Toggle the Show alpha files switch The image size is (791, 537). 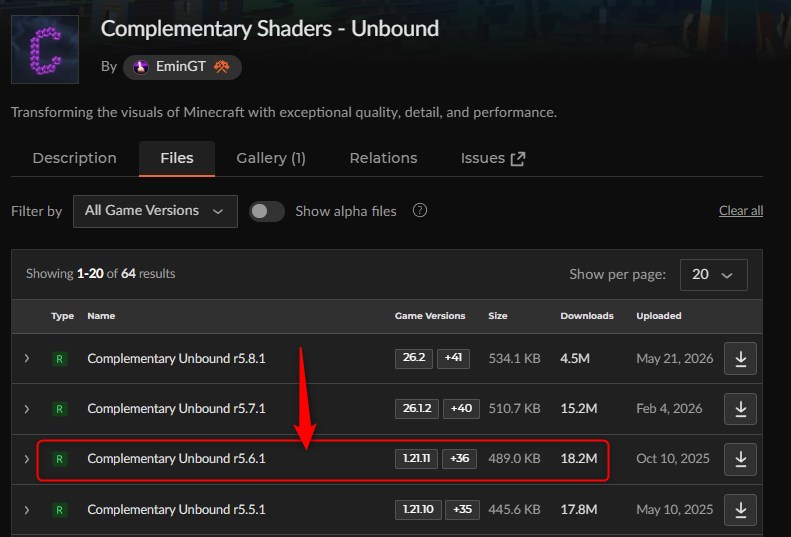click(267, 211)
